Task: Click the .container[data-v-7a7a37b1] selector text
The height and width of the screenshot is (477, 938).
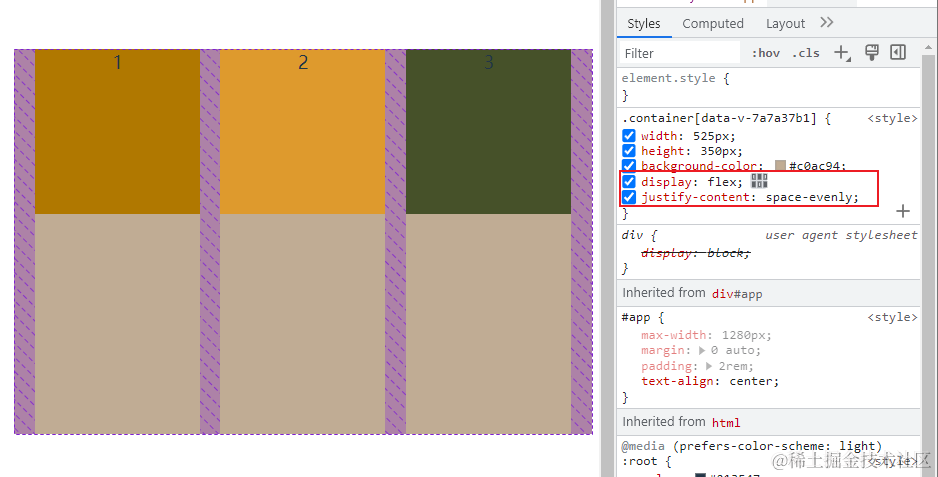Action: pyautogui.click(x=719, y=119)
